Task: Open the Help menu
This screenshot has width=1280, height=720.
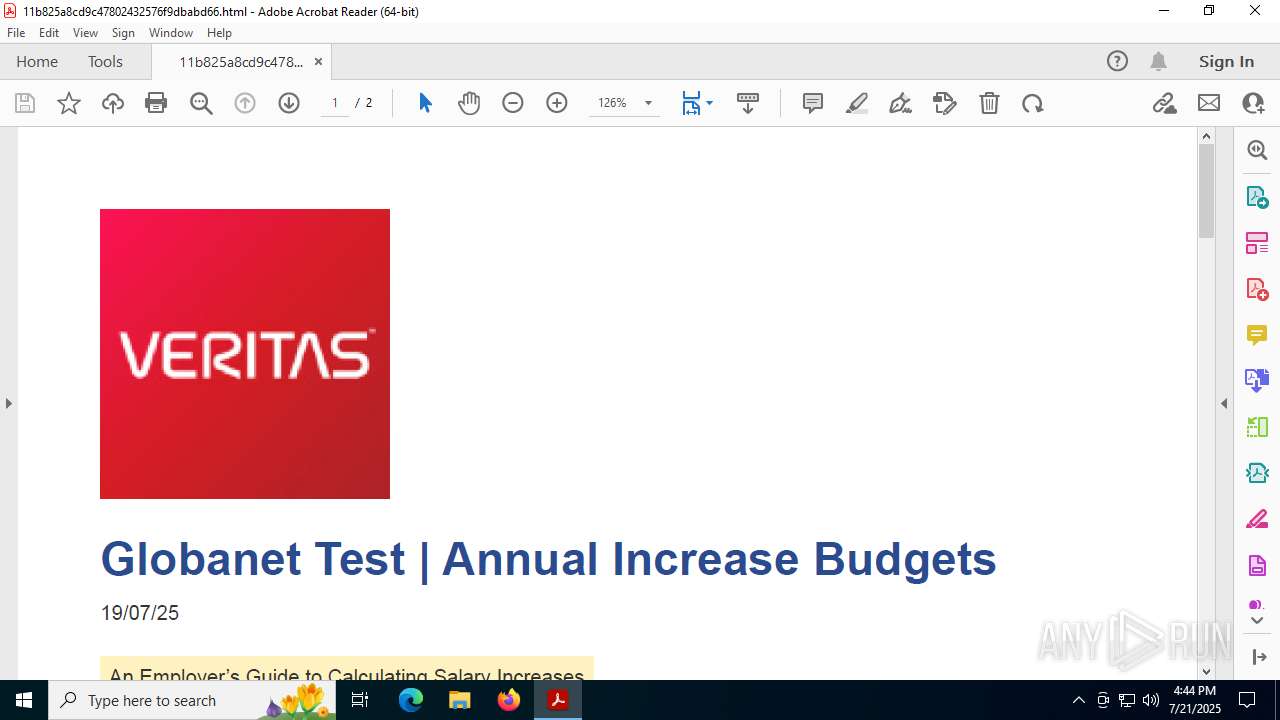Action: coord(219,33)
